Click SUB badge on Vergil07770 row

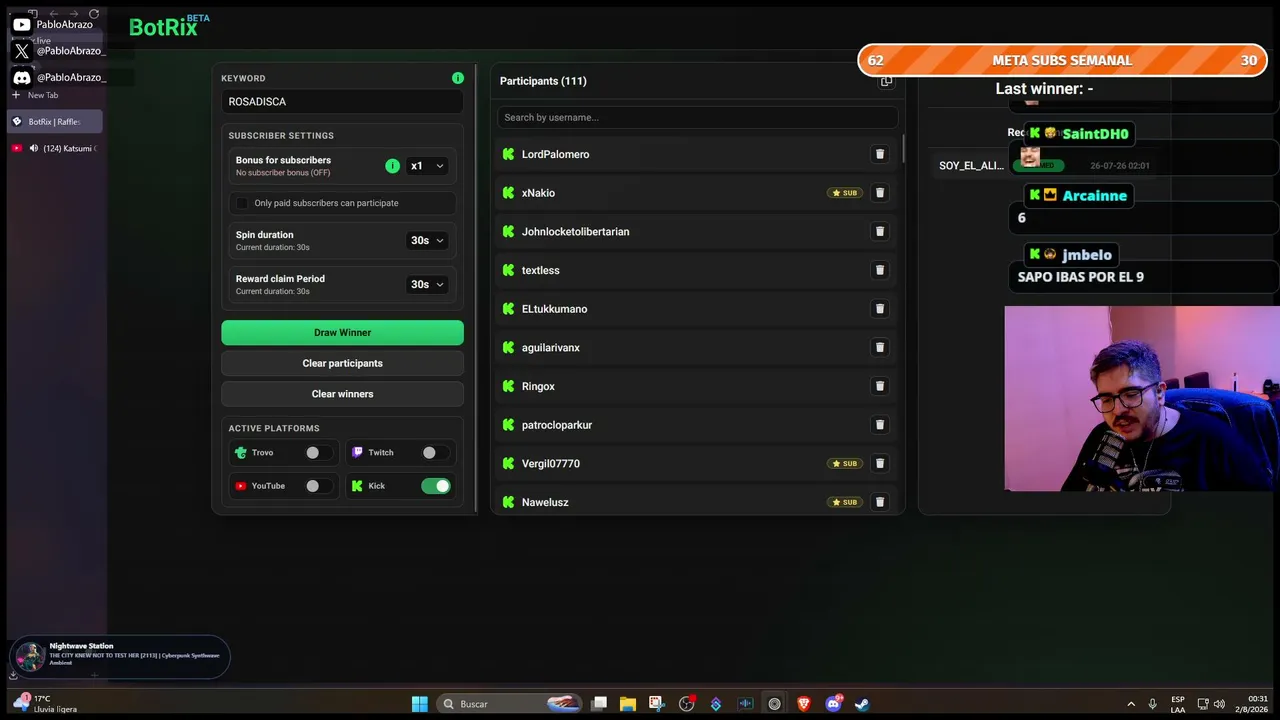pyautogui.click(x=845, y=464)
